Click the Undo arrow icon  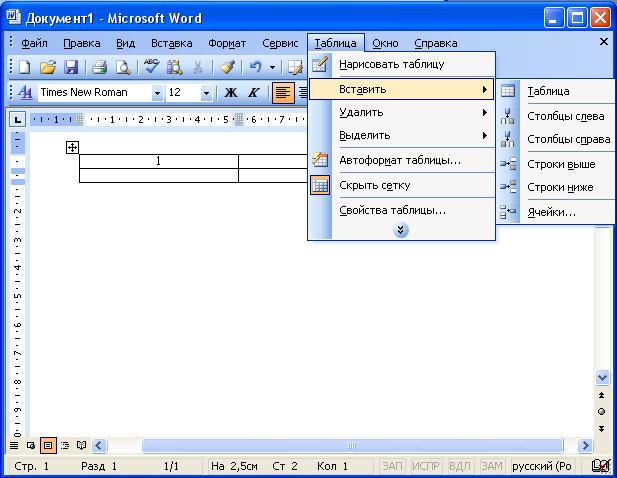(x=256, y=67)
